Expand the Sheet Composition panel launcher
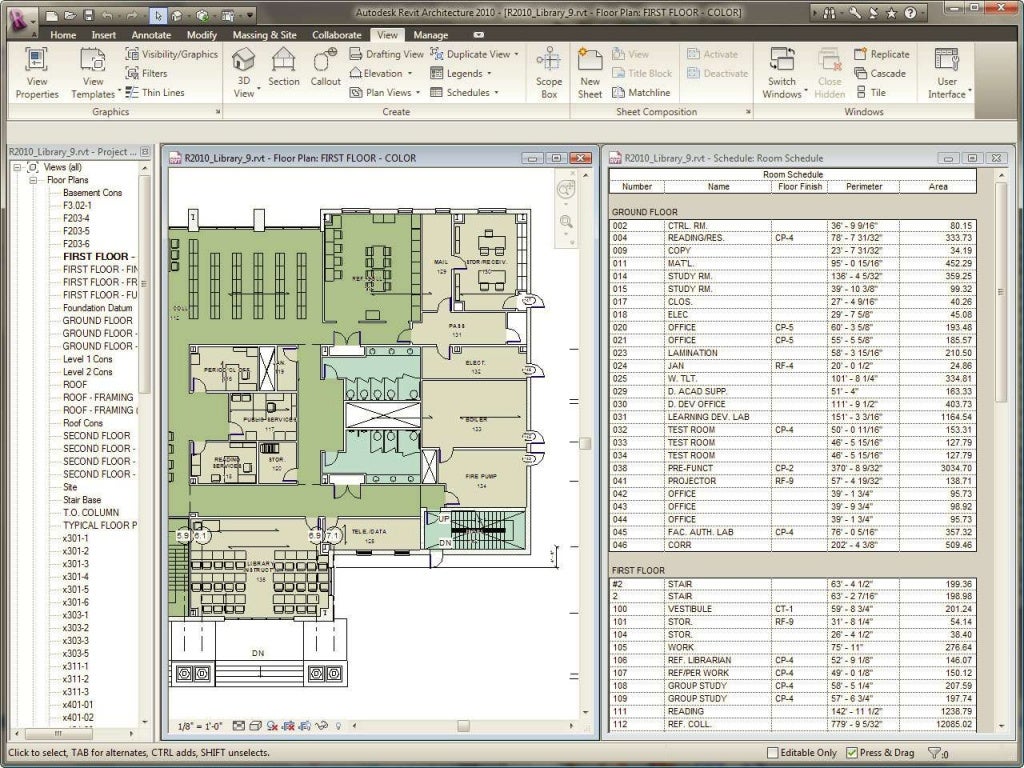Image resolution: width=1024 pixels, height=768 pixels. click(x=748, y=112)
